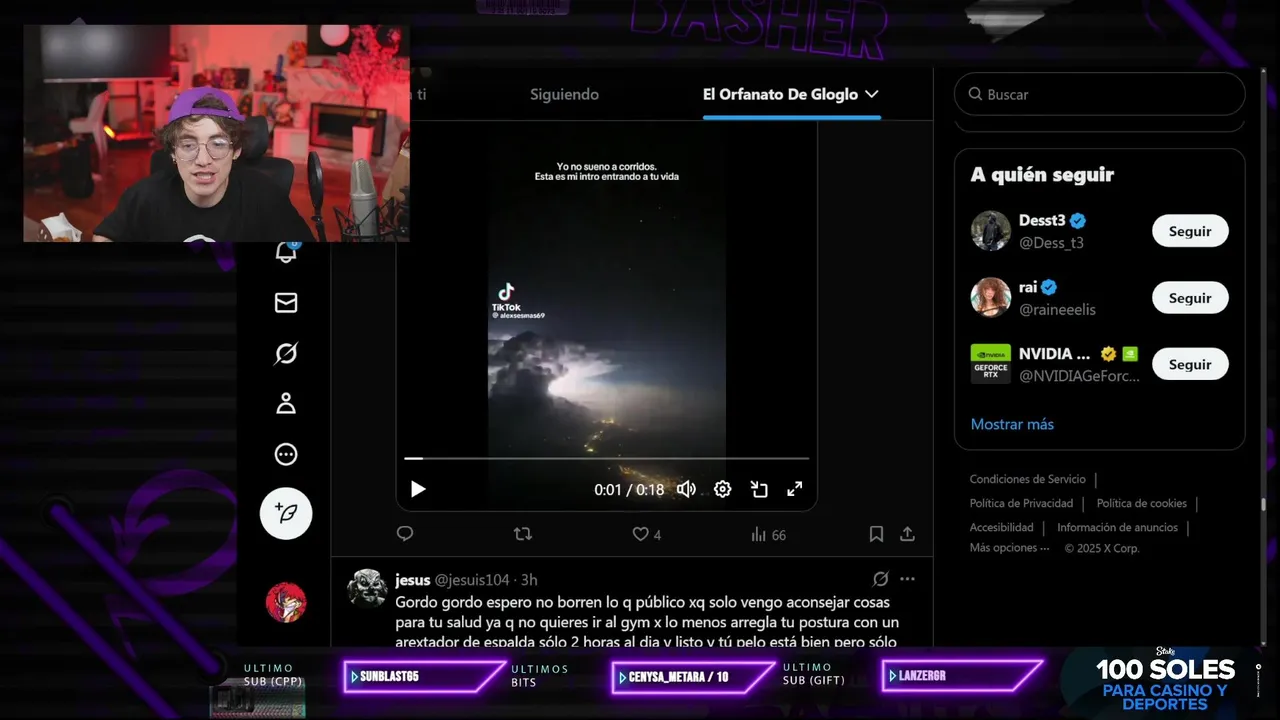The width and height of the screenshot is (1280, 720).
Task: Select El Orfanato De Gloglo tab
Action: [780, 94]
